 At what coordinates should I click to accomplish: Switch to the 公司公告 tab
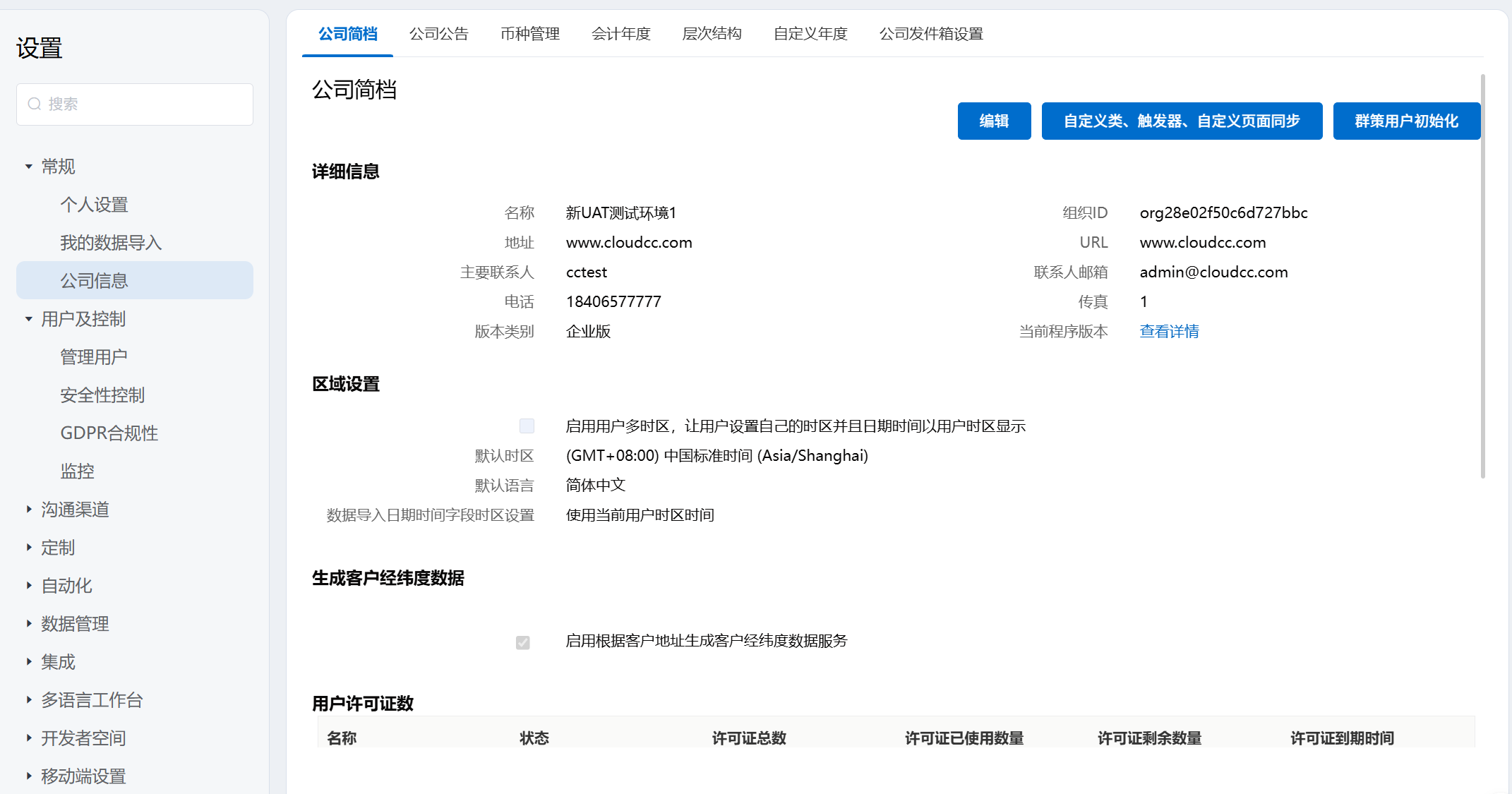[x=438, y=34]
